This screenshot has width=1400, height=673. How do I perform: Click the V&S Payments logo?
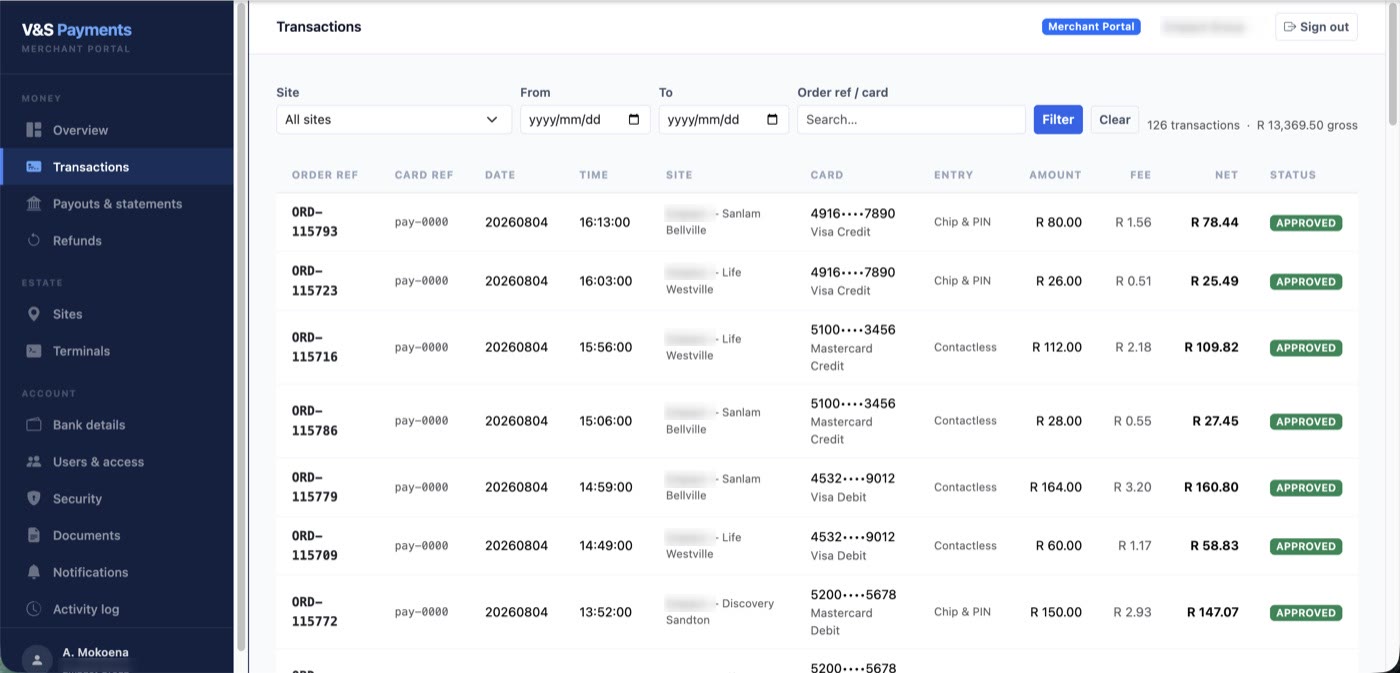coord(77,30)
